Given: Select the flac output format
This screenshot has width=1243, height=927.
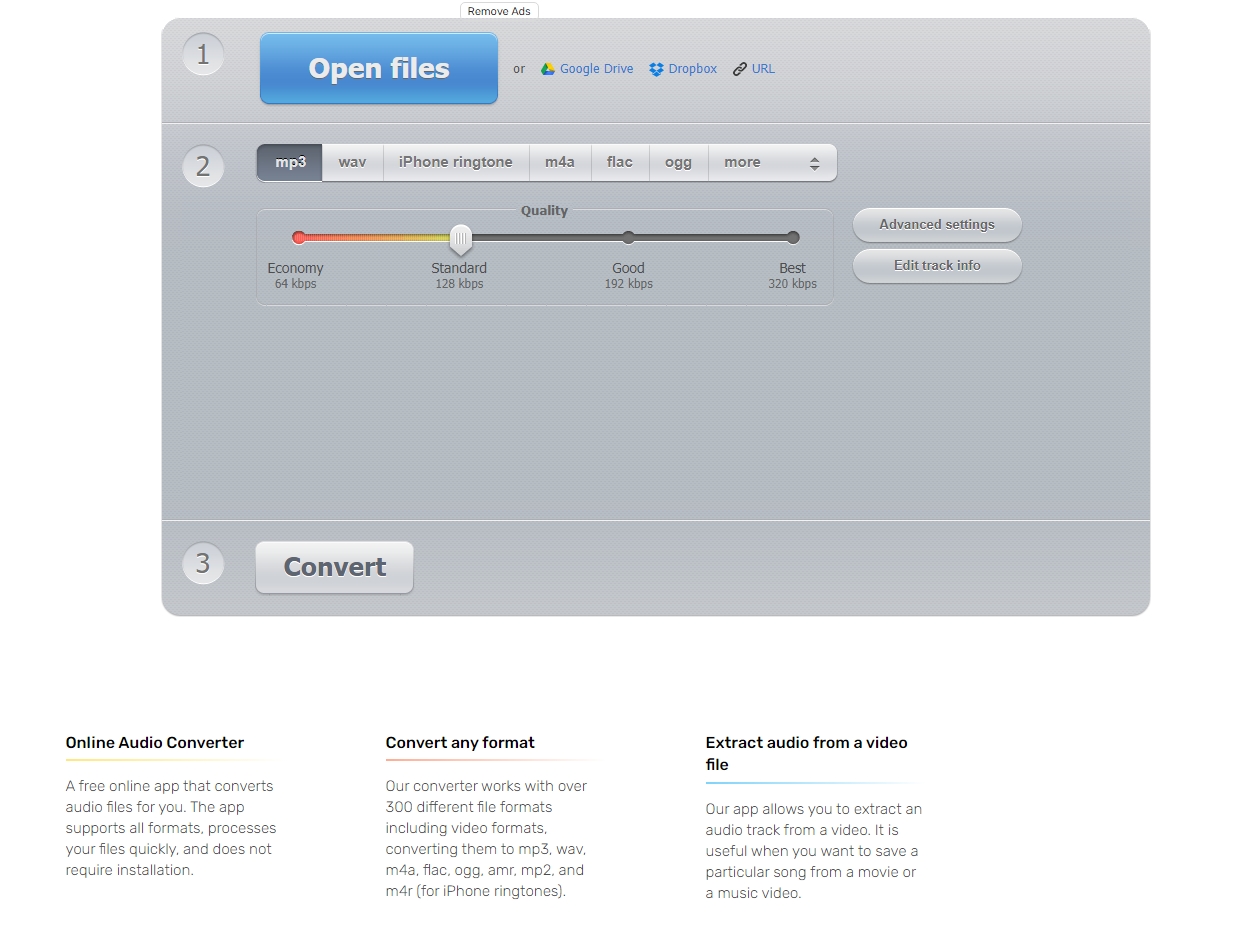Looking at the screenshot, I should point(619,162).
